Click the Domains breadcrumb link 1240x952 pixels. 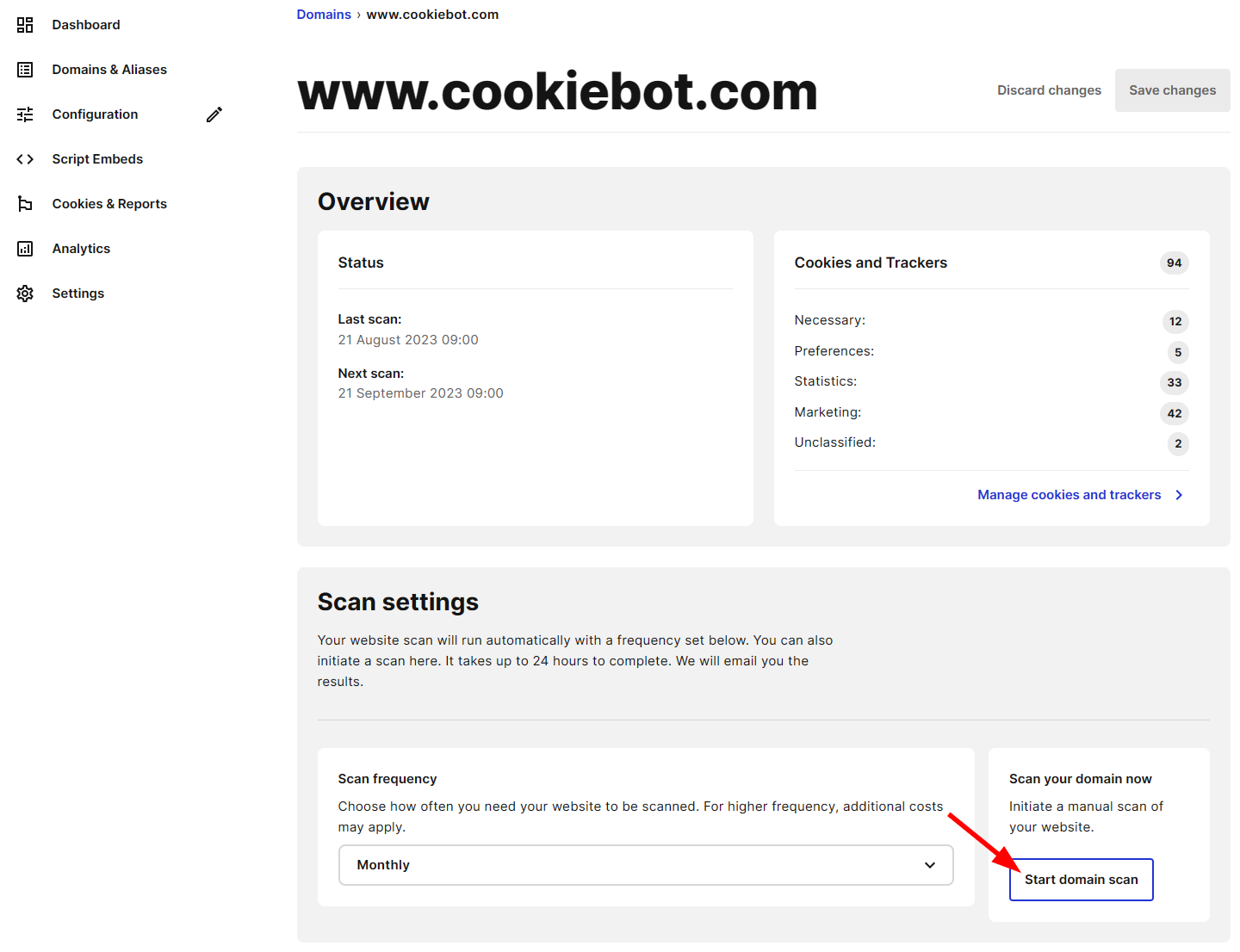pyautogui.click(x=324, y=15)
